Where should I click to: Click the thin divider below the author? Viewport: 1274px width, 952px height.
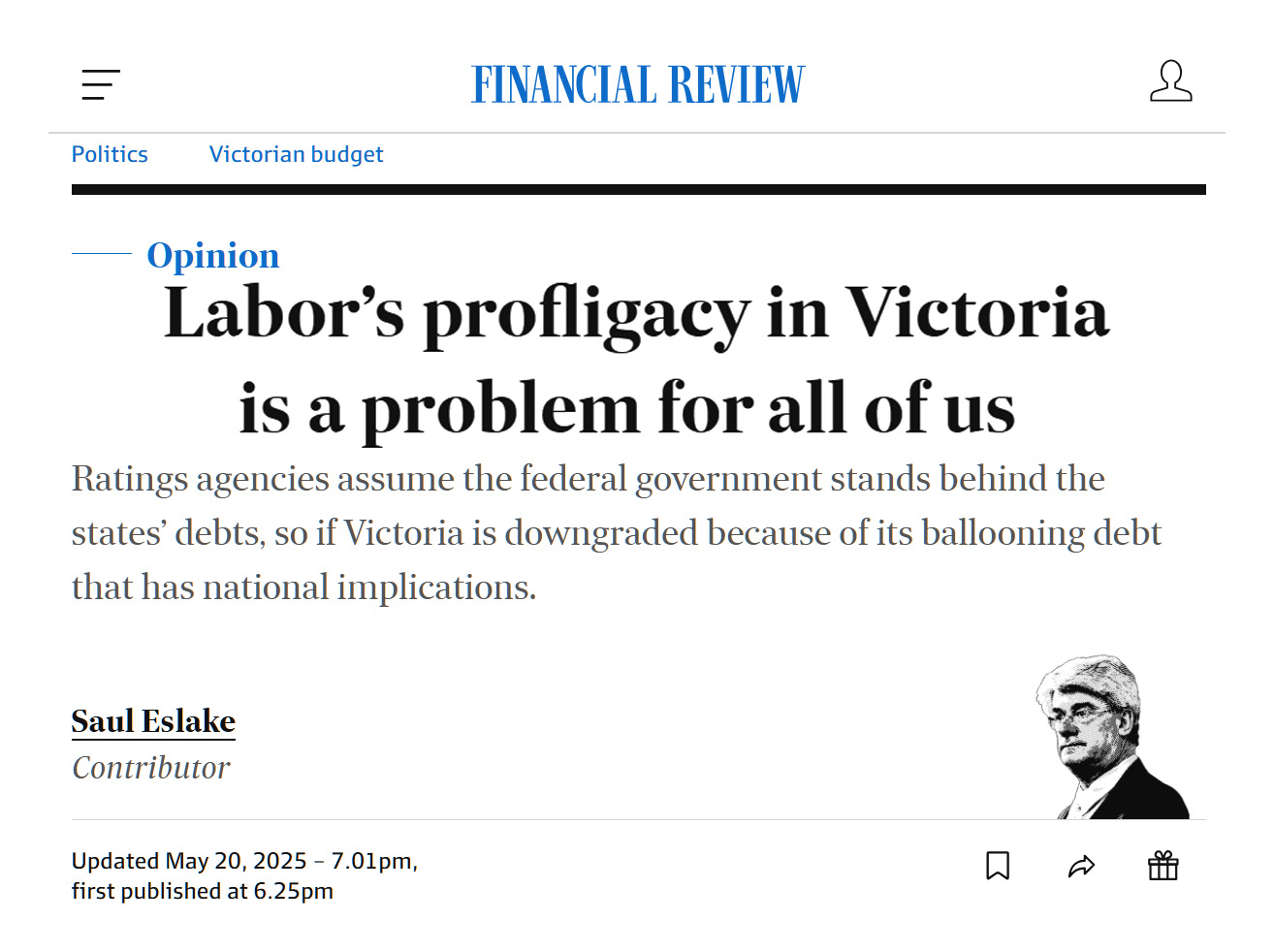[x=639, y=820]
